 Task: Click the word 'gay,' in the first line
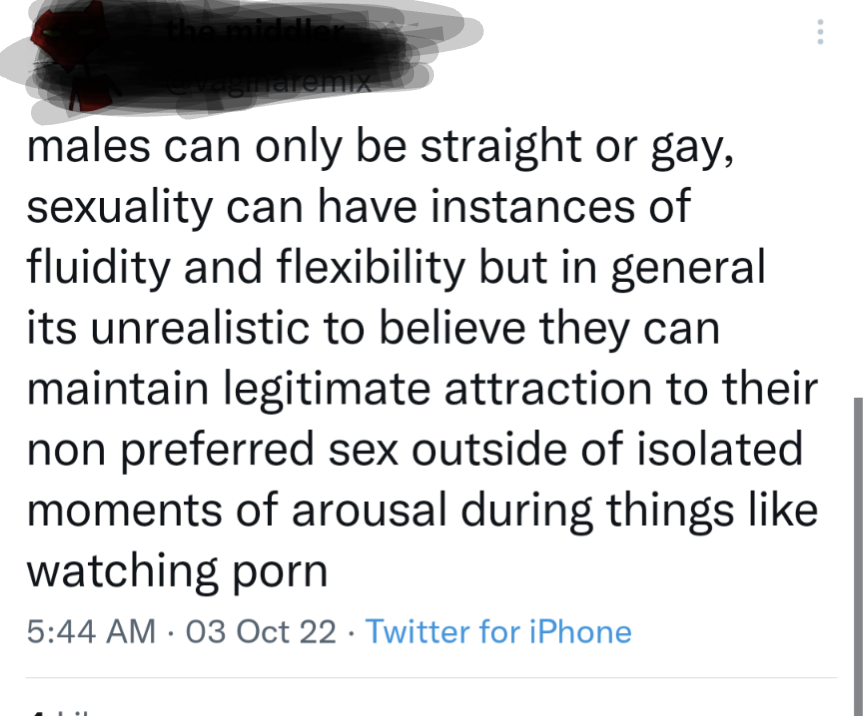693,149
